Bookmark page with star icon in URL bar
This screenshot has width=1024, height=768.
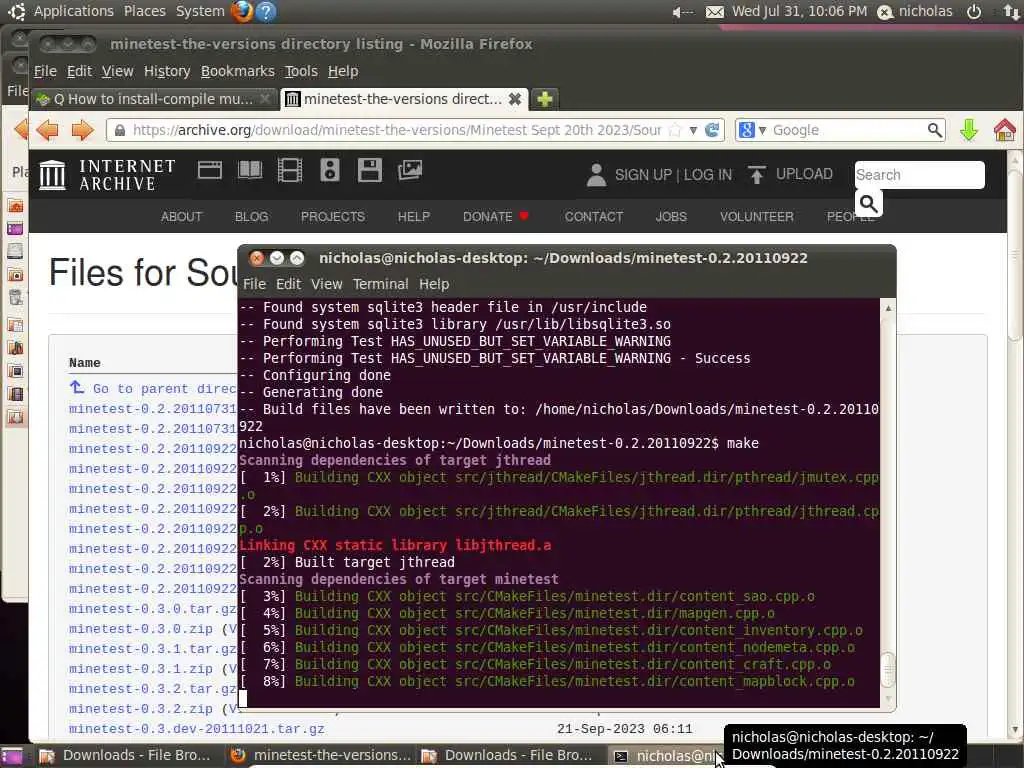pyautogui.click(x=675, y=130)
